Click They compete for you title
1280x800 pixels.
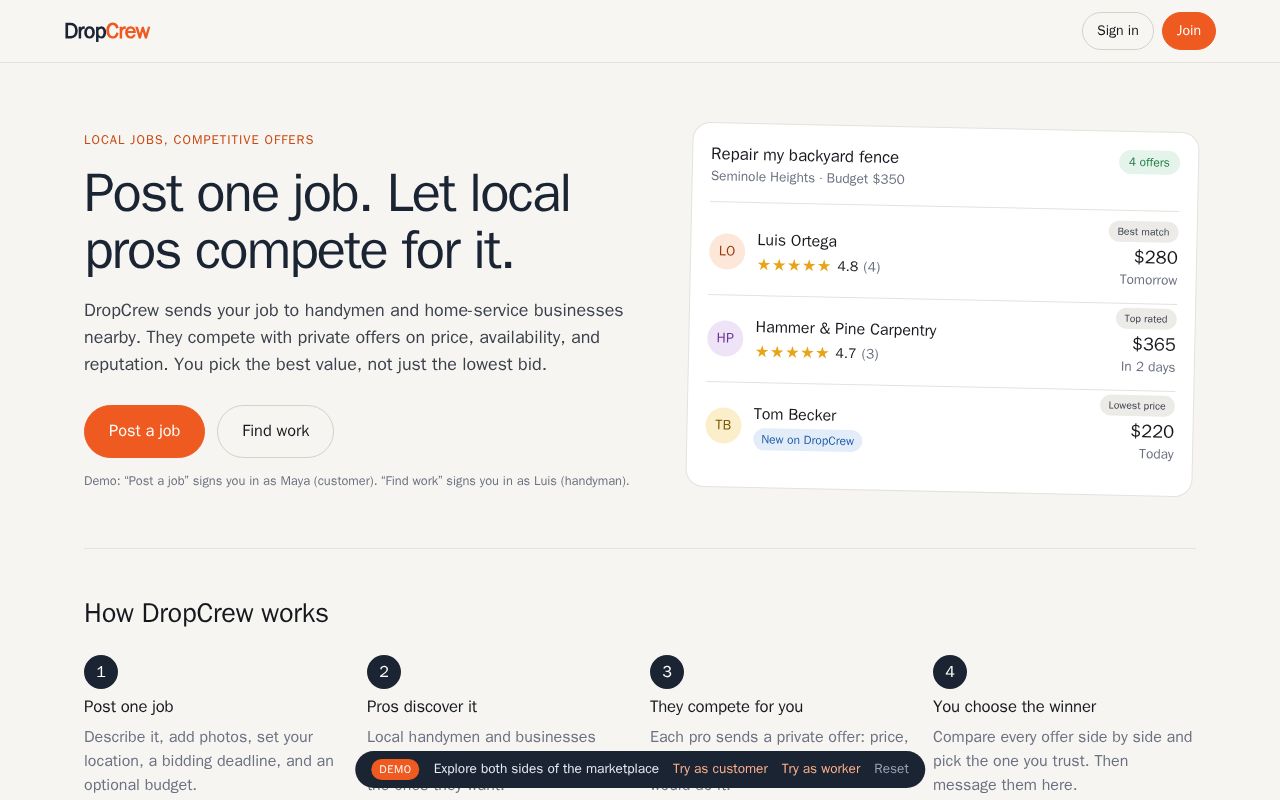726,707
